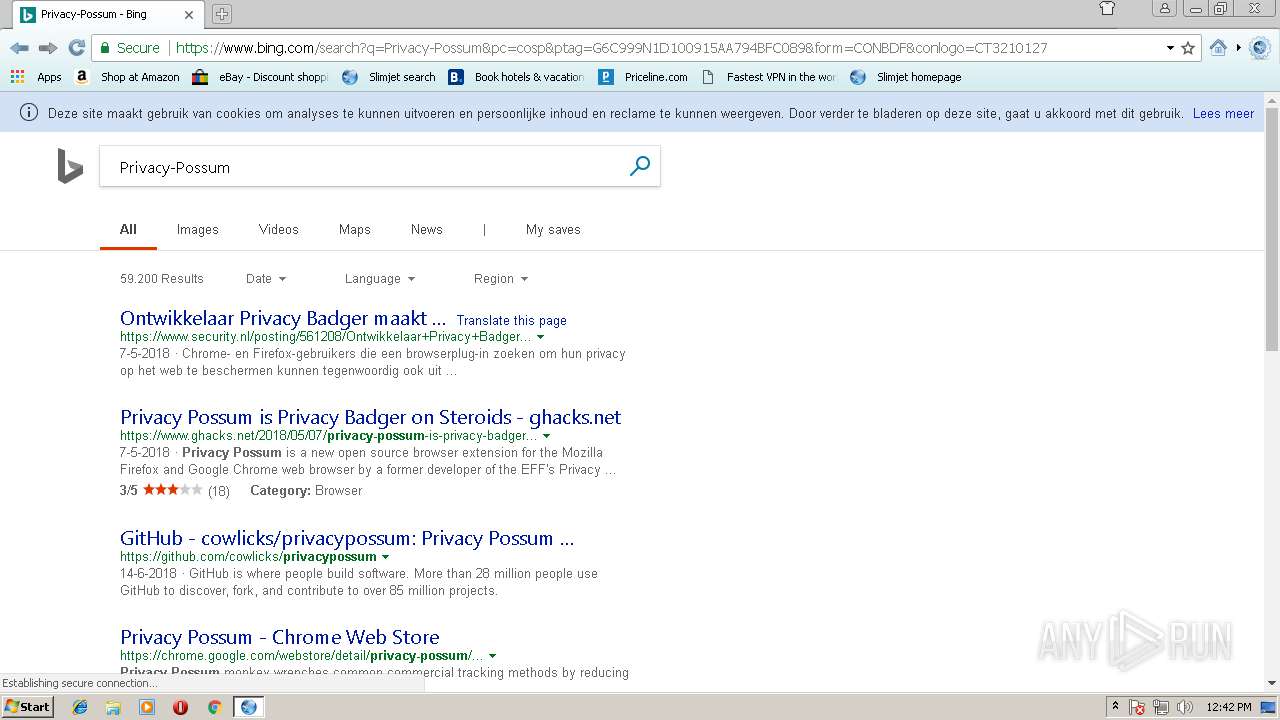Click the volume icon in system tray
Viewport: 1280px width, 720px height.
(x=1185, y=707)
